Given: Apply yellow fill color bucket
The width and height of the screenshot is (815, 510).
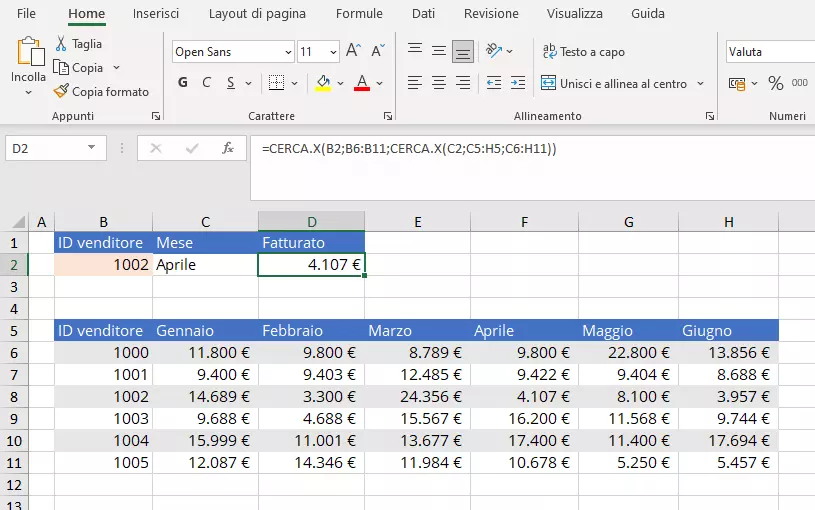Looking at the screenshot, I should point(323,83).
